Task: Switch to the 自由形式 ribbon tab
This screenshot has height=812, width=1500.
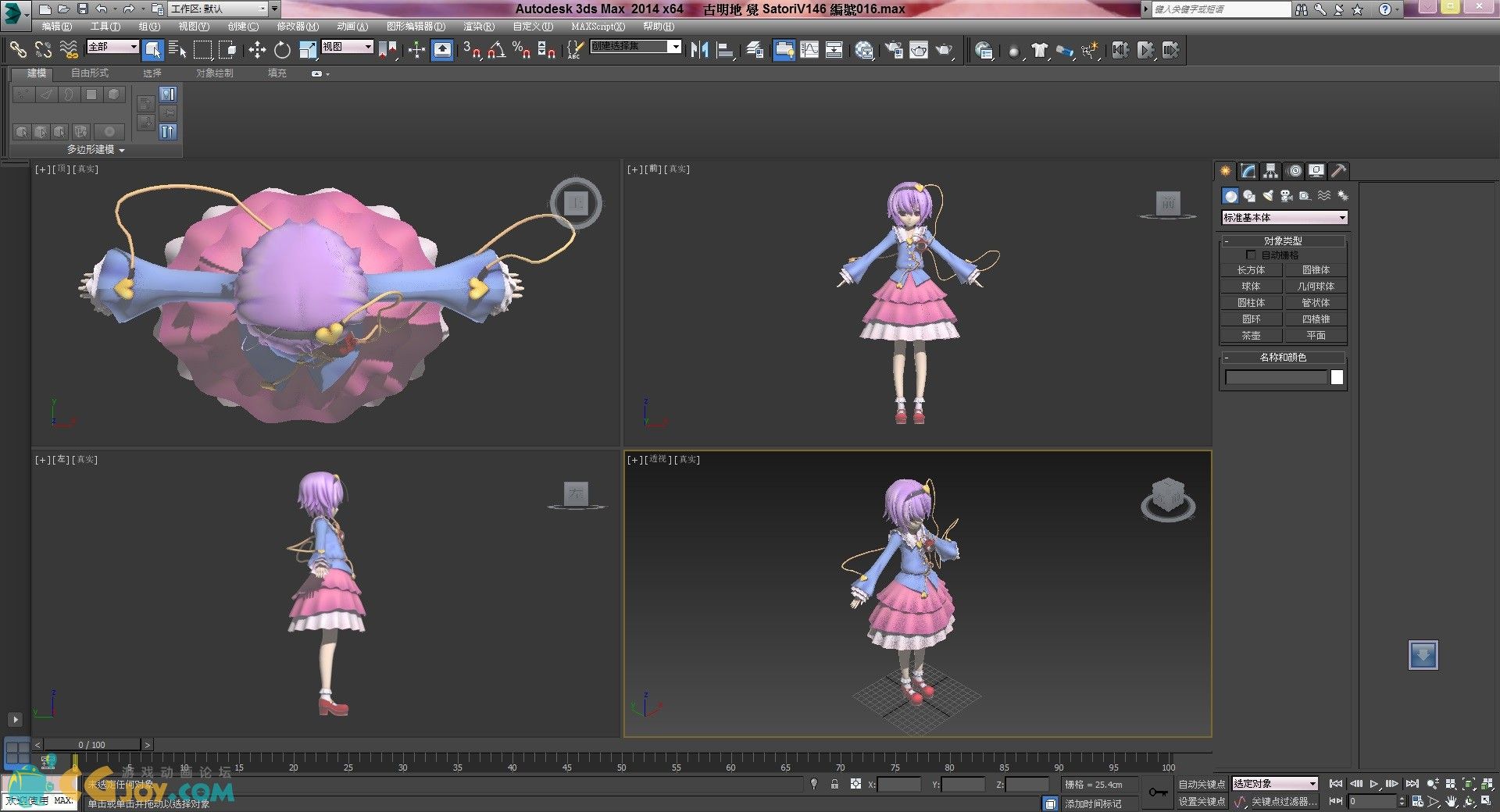Action: tap(90, 73)
